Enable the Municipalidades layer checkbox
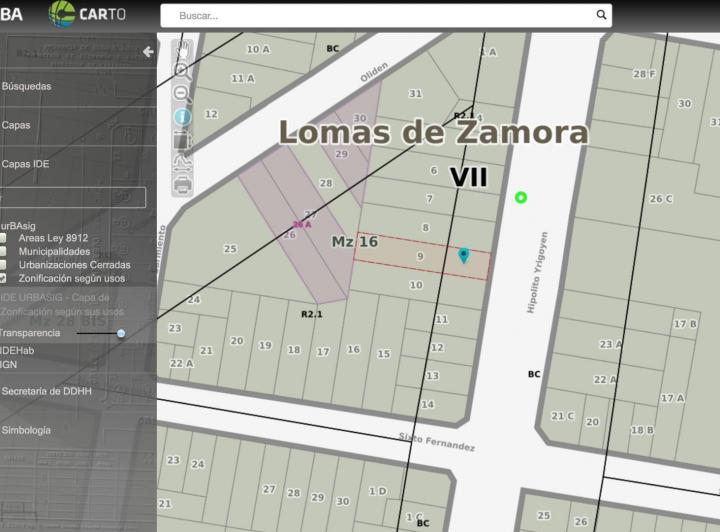 click(3, 251)
